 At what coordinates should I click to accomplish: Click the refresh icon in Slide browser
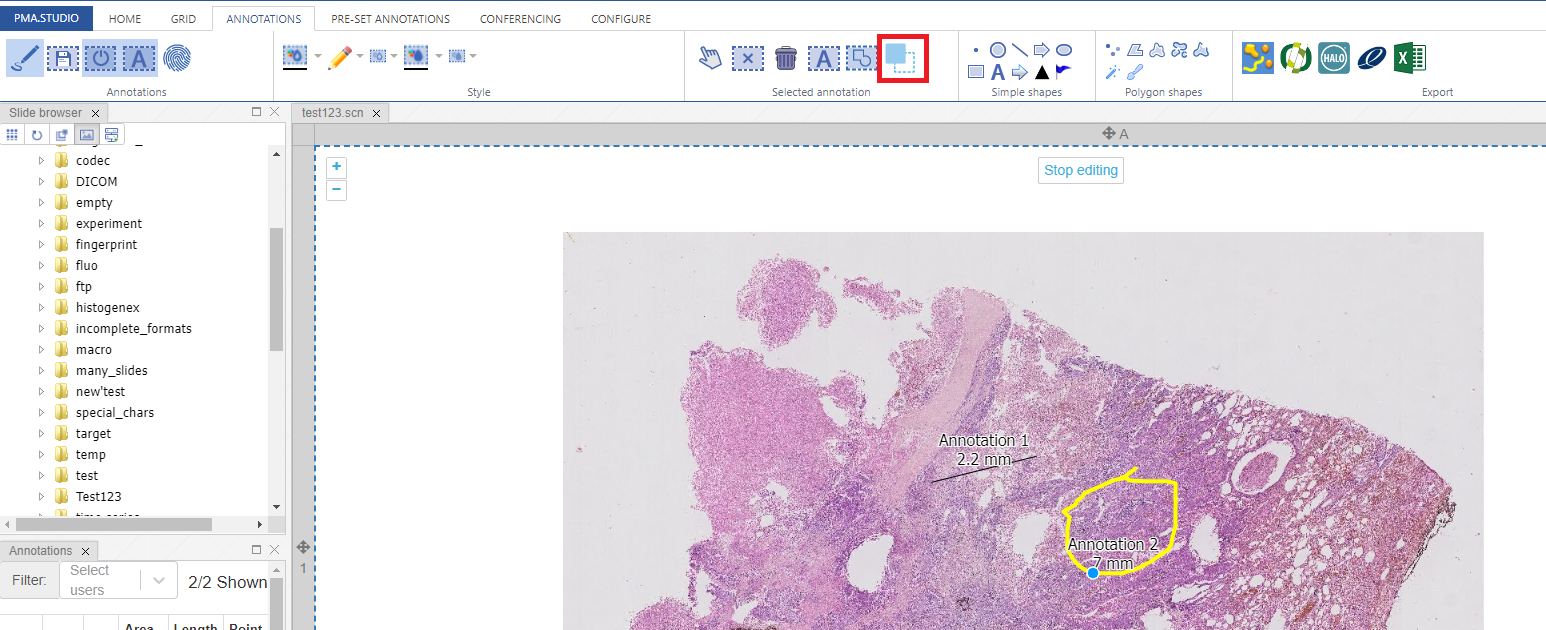tap(37, 135)
